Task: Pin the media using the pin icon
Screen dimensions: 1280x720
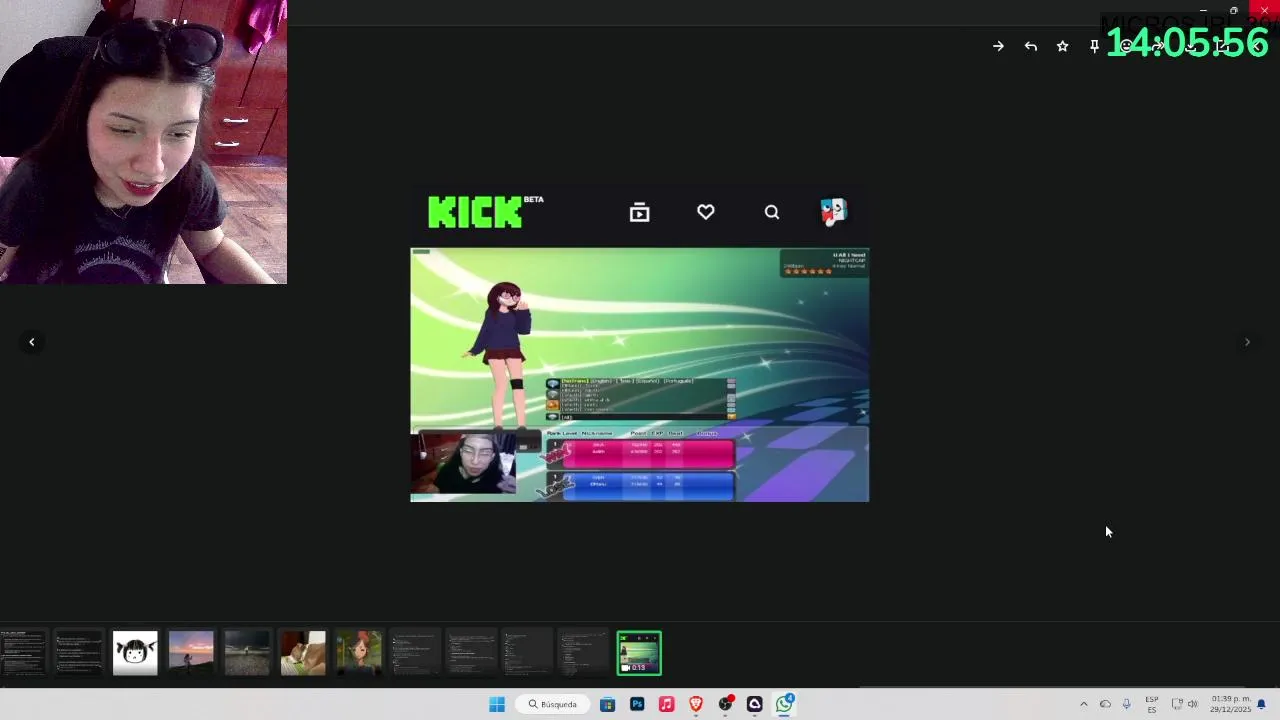Action: (1094, 46)
